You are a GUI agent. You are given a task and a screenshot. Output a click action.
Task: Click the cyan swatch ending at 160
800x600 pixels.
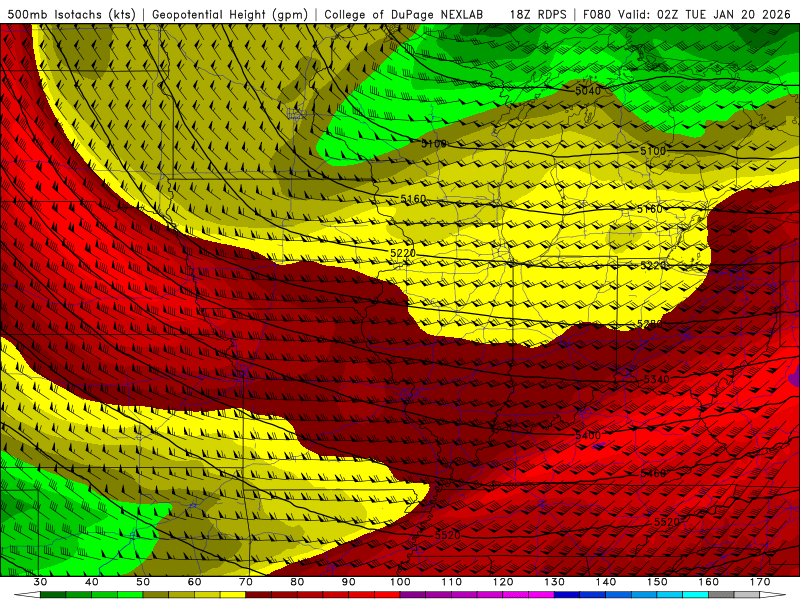695,595
